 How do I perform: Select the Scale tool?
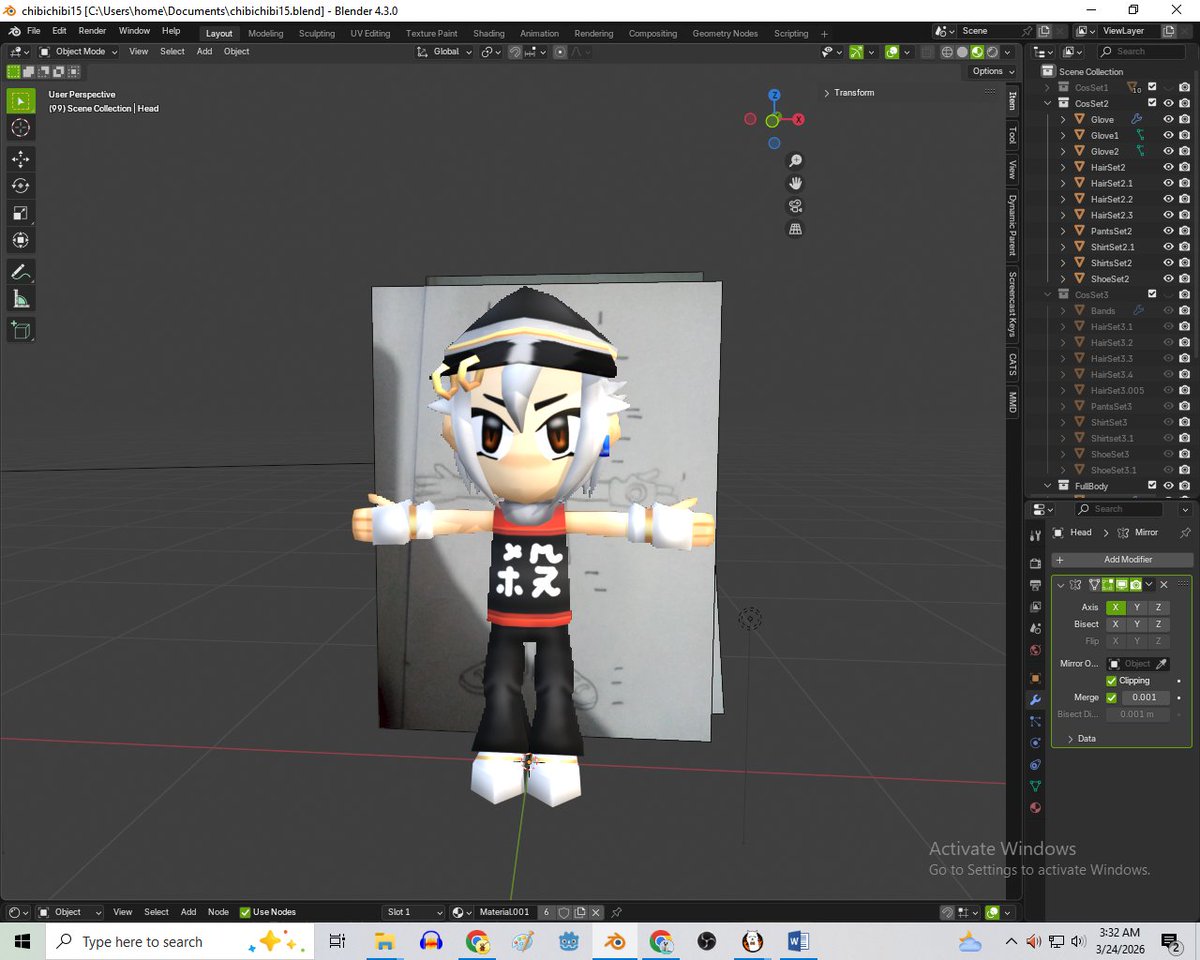pos(20,213)
